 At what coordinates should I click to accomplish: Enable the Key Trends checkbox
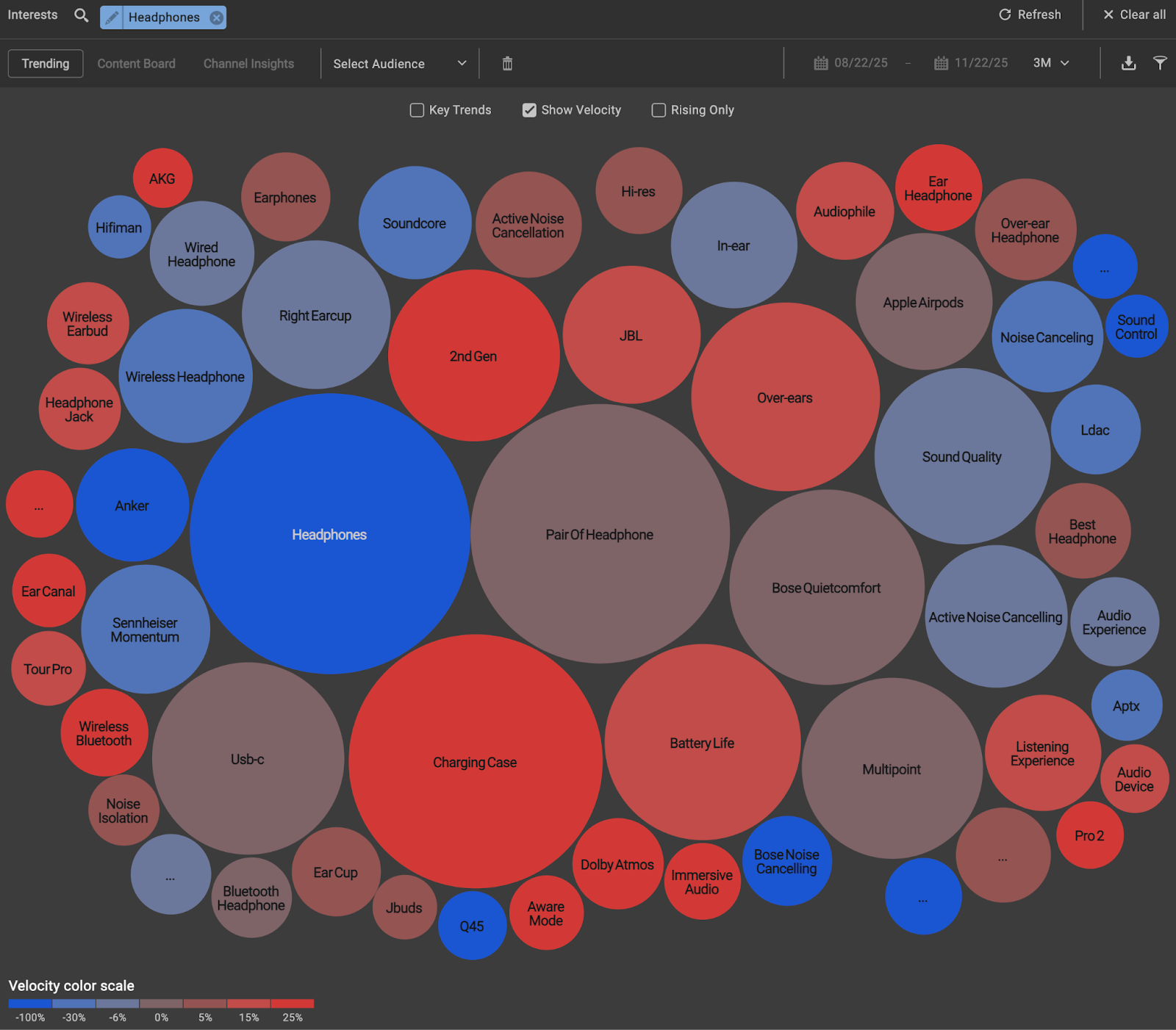(417, 109)
